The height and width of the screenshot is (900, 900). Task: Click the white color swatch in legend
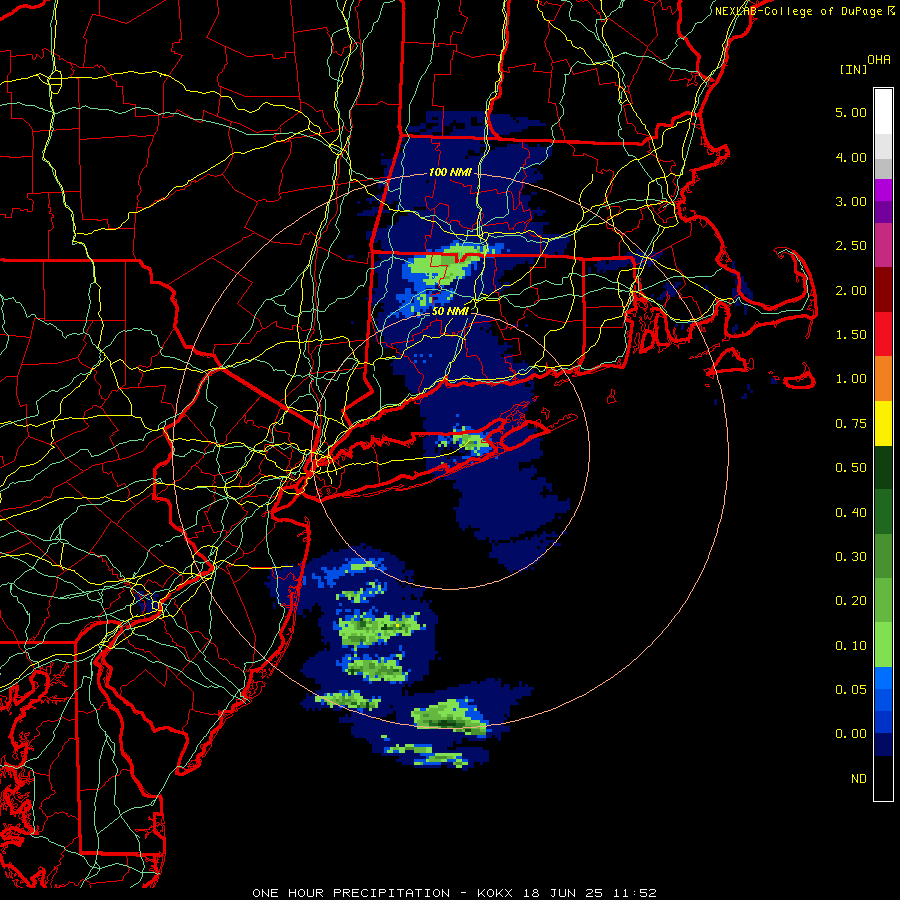[883, 112]
